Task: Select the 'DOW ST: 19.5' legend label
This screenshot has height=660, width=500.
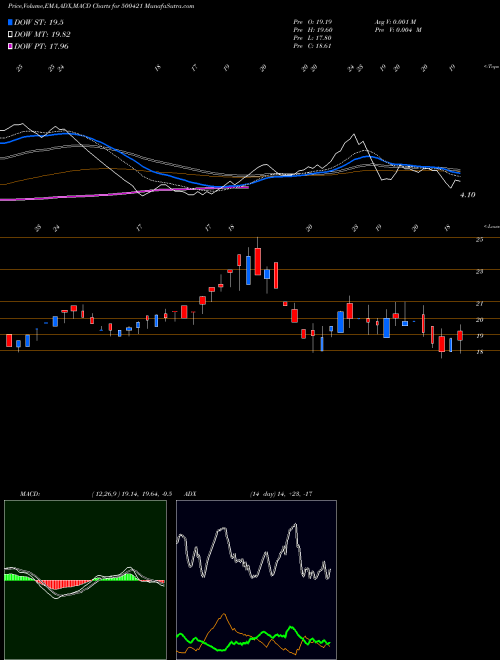Action: tap(39, 22)
